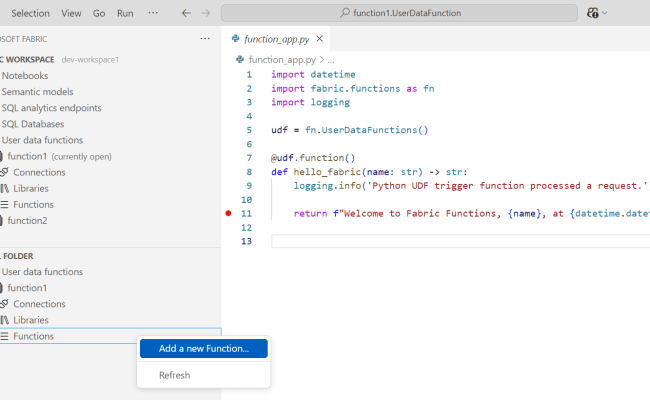Open local folder Connections item
The image size is (650, 400).
pos(39,304)
